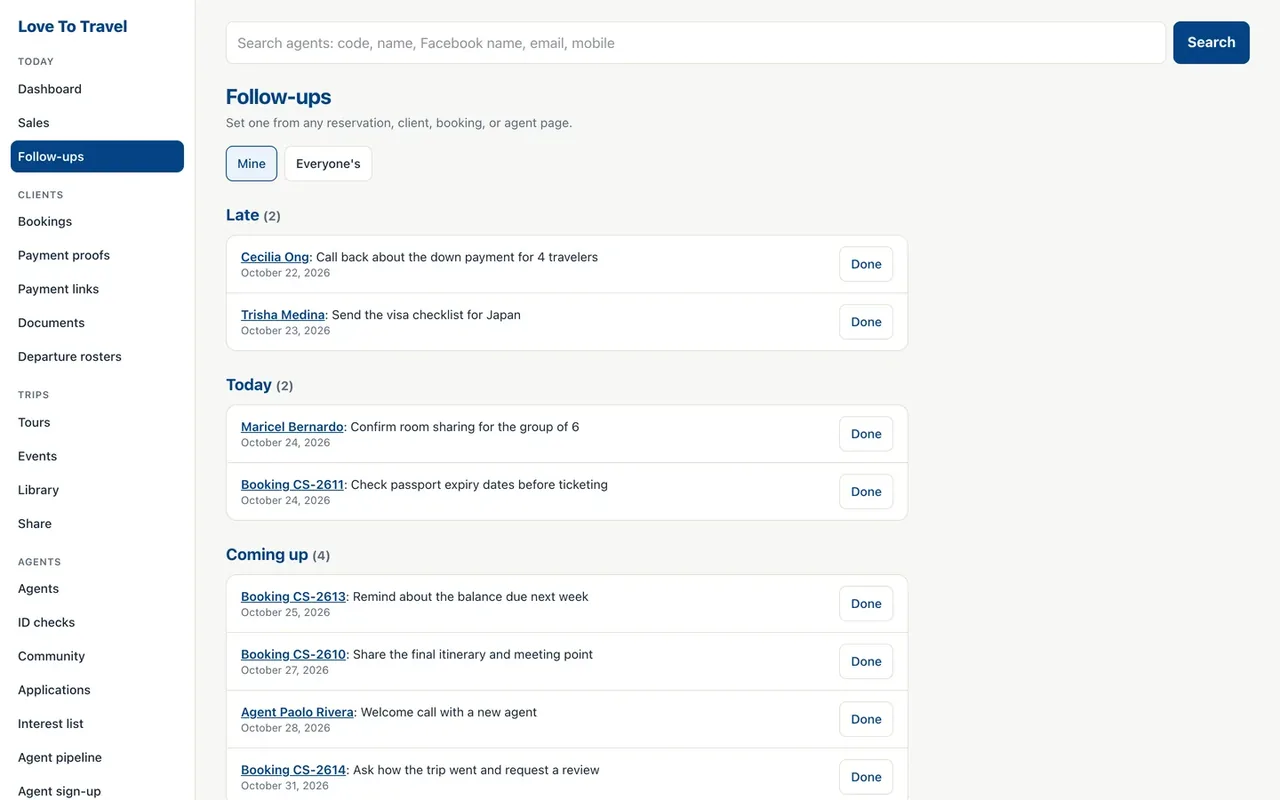Open the Cecilia Ong client link
This screenshot has height=800, width=1280.
click(275, 257)
